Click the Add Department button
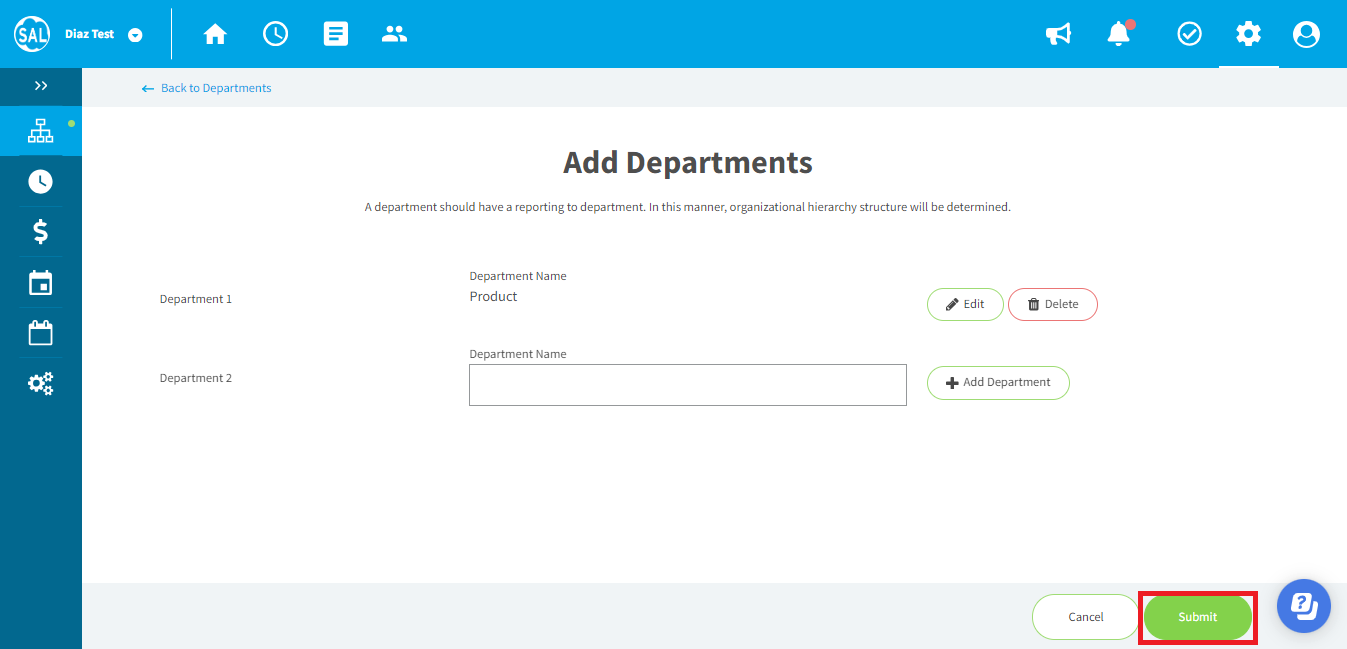The image size is (1347, 649). [998, 383]
